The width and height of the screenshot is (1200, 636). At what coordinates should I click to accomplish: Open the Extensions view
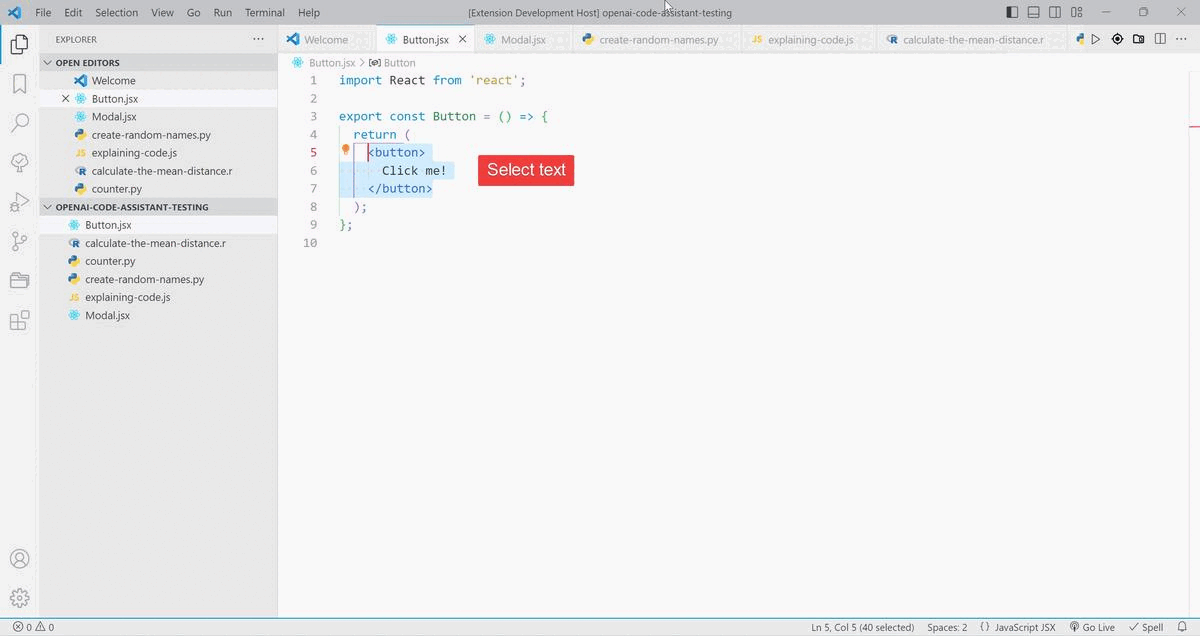[x=19, y=320]
